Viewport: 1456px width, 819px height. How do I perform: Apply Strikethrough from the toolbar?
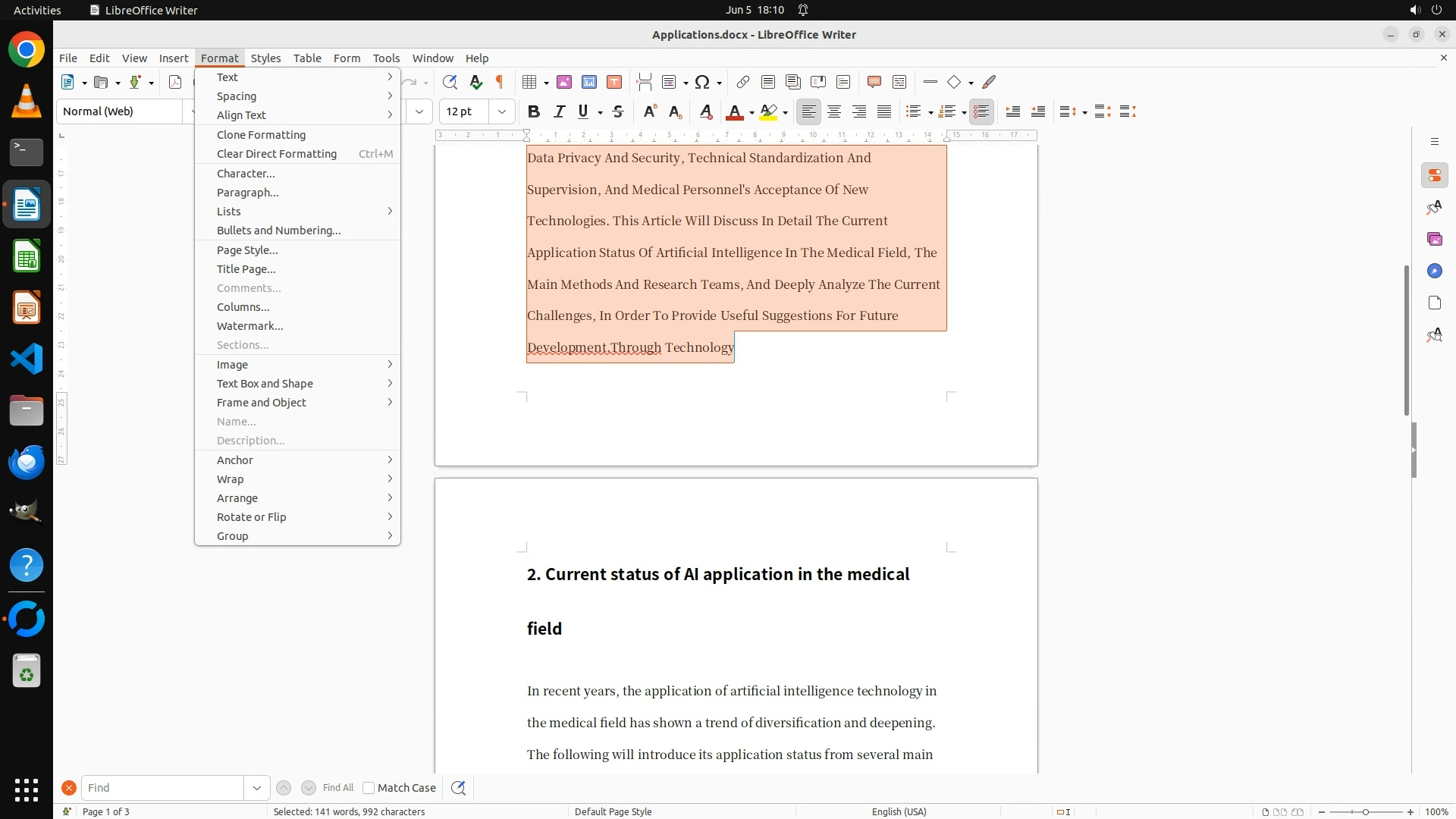click(x=618, y=111)
